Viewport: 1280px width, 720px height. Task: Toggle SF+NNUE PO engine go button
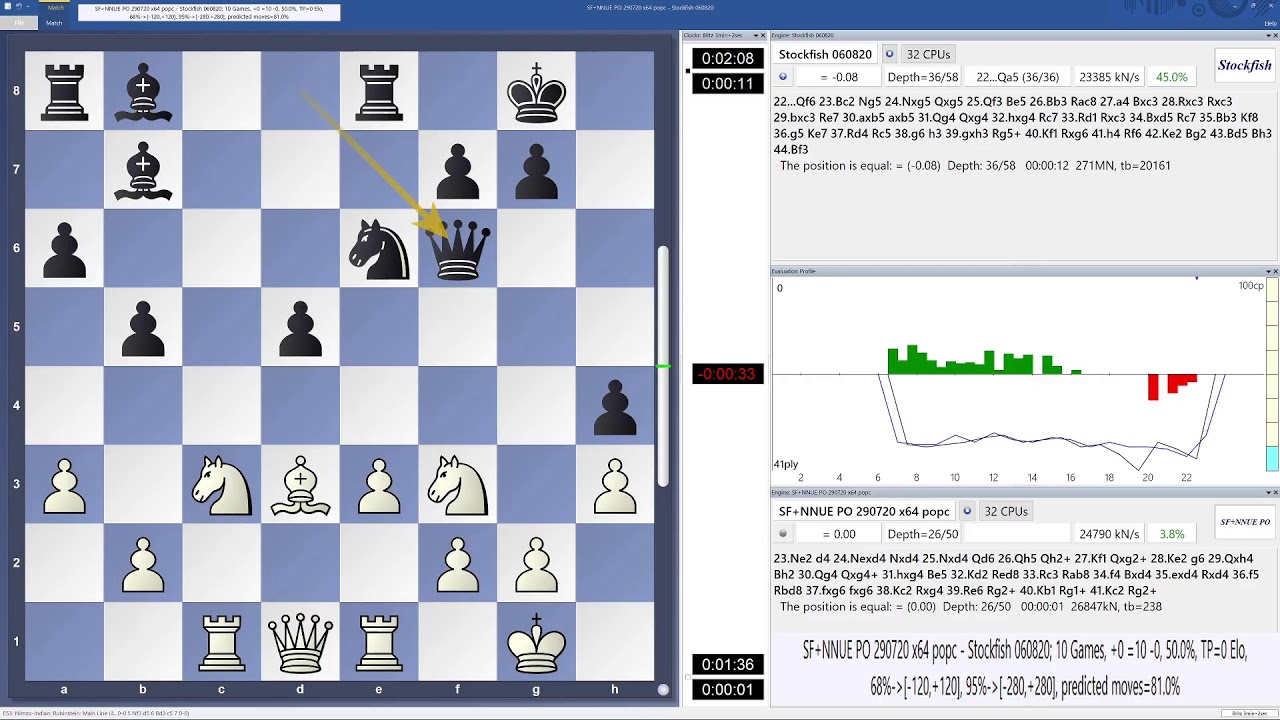pyautogui.click(x=967, y=511)
